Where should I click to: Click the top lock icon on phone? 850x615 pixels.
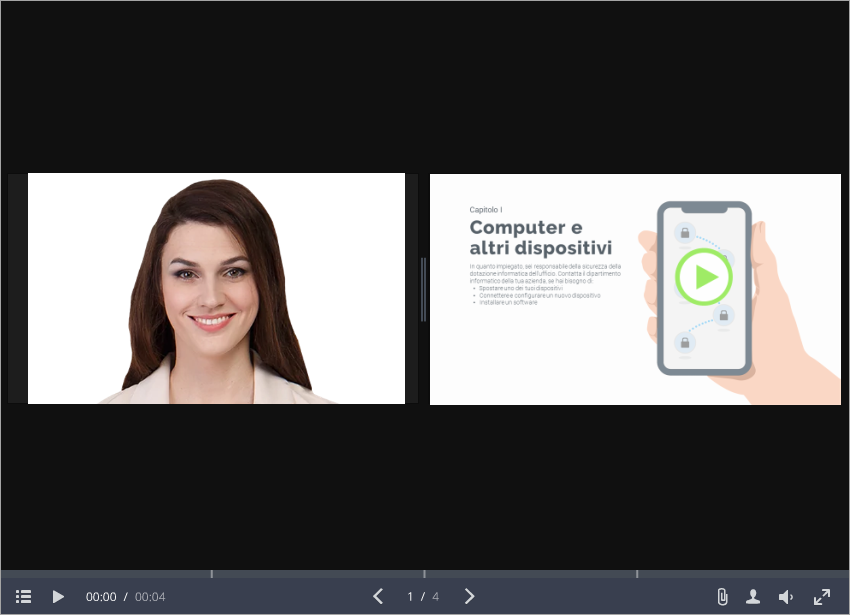(685, 233)
